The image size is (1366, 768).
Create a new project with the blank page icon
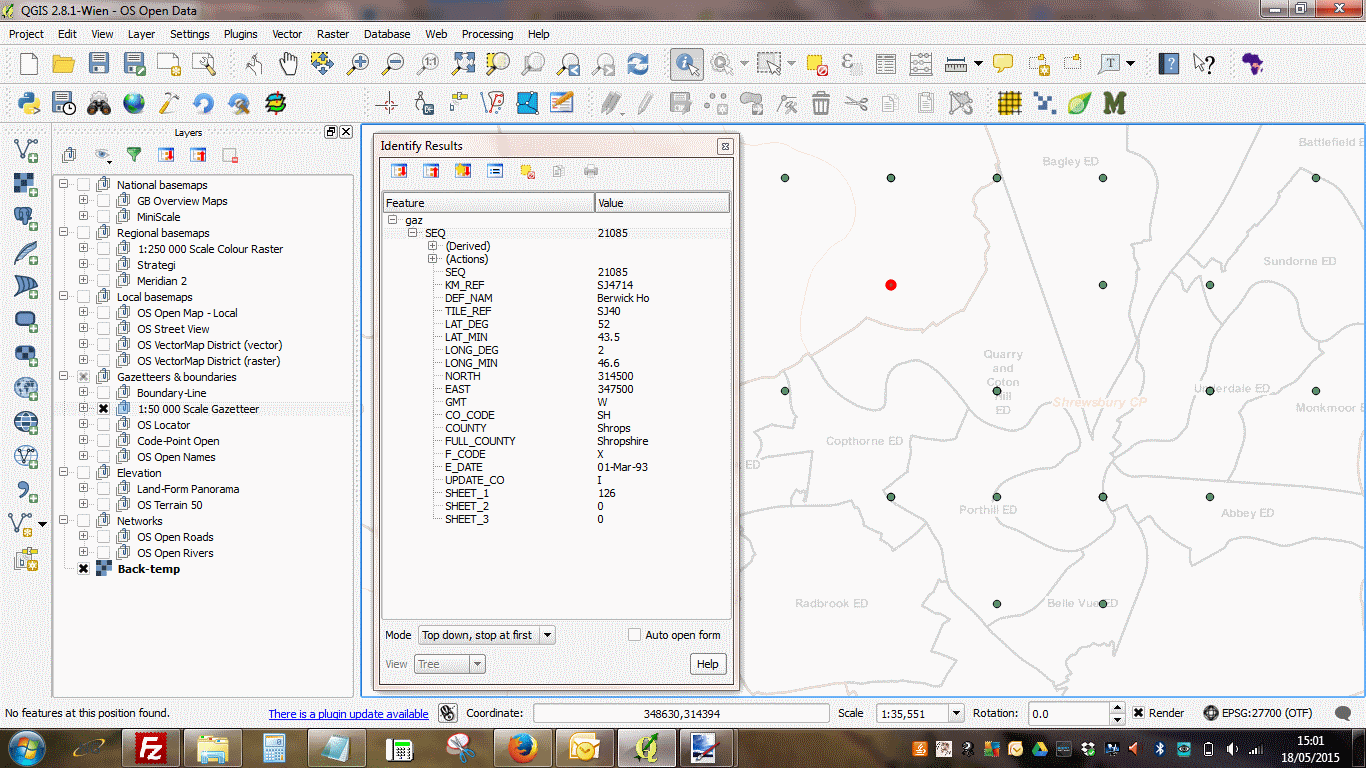29,64
